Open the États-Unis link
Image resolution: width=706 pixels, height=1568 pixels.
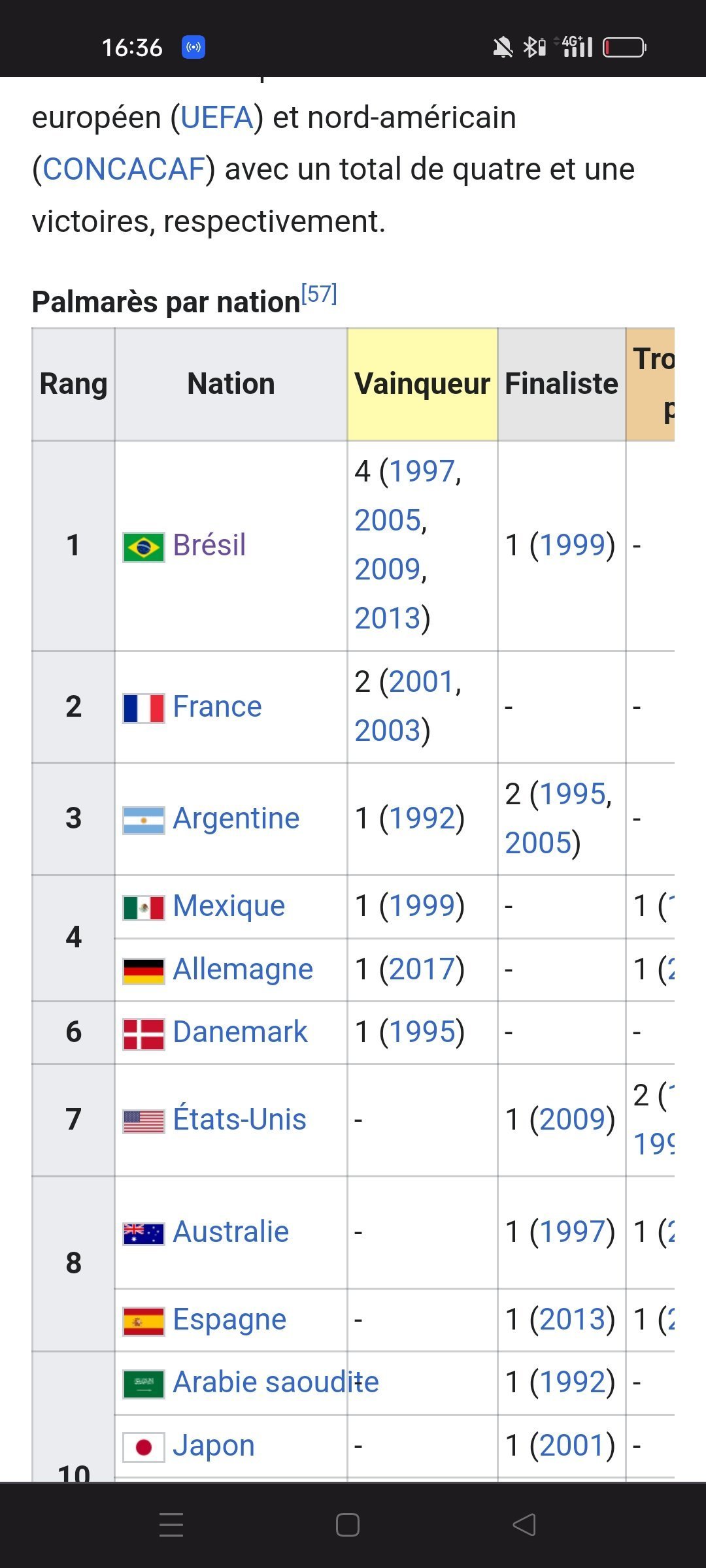tap(239, 1120)
